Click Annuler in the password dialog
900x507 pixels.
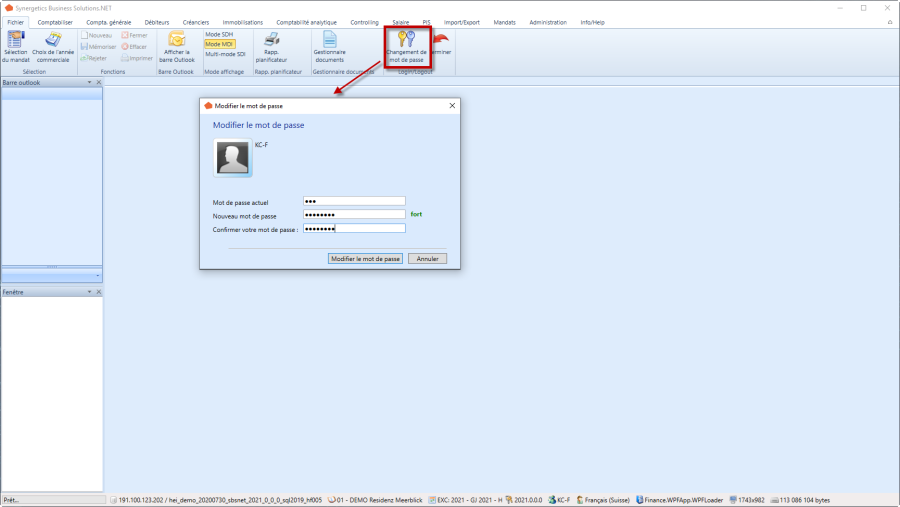[x=428, y=259]
